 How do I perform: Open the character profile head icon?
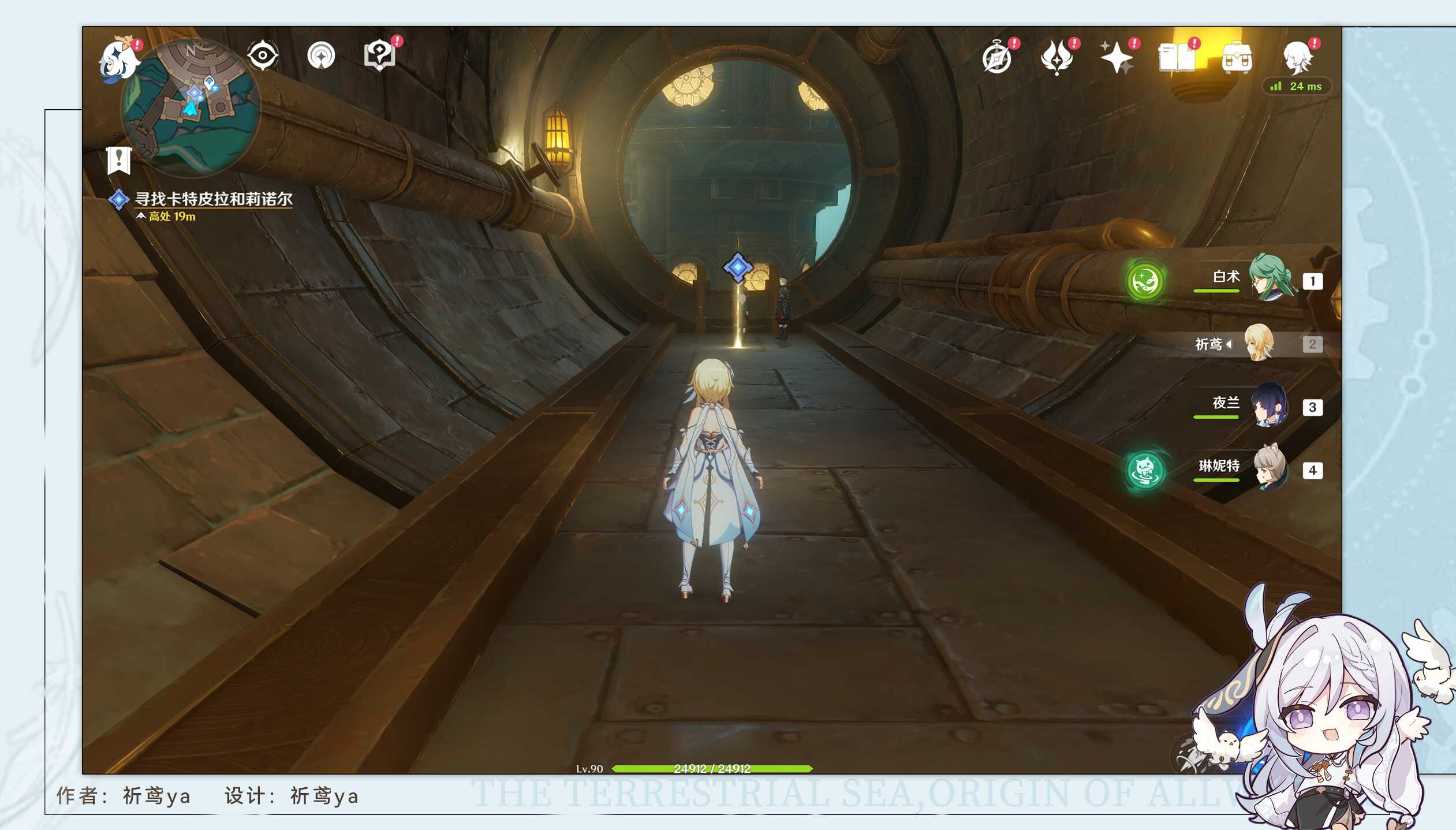pyautogui.click(x=1297, y=57)
